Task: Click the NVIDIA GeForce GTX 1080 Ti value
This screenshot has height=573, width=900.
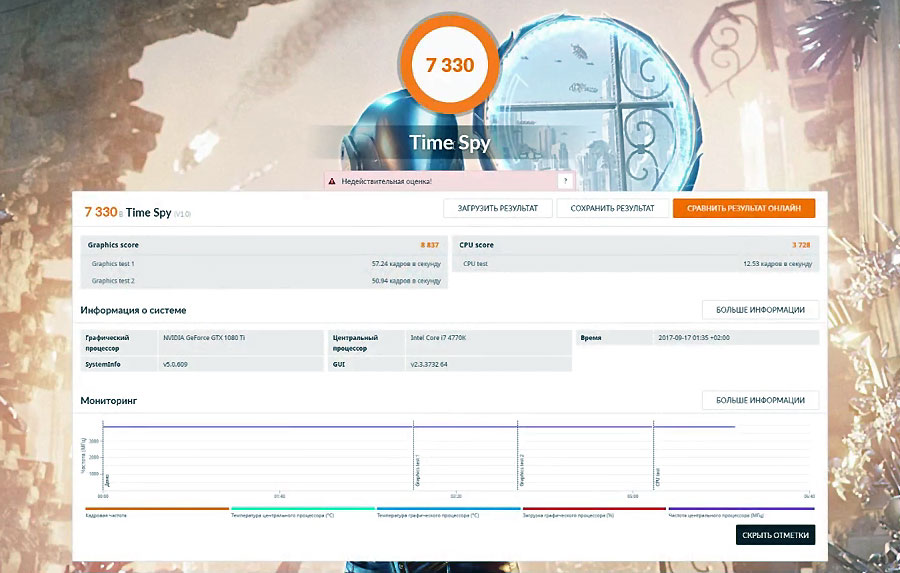Action: point(204,338)
